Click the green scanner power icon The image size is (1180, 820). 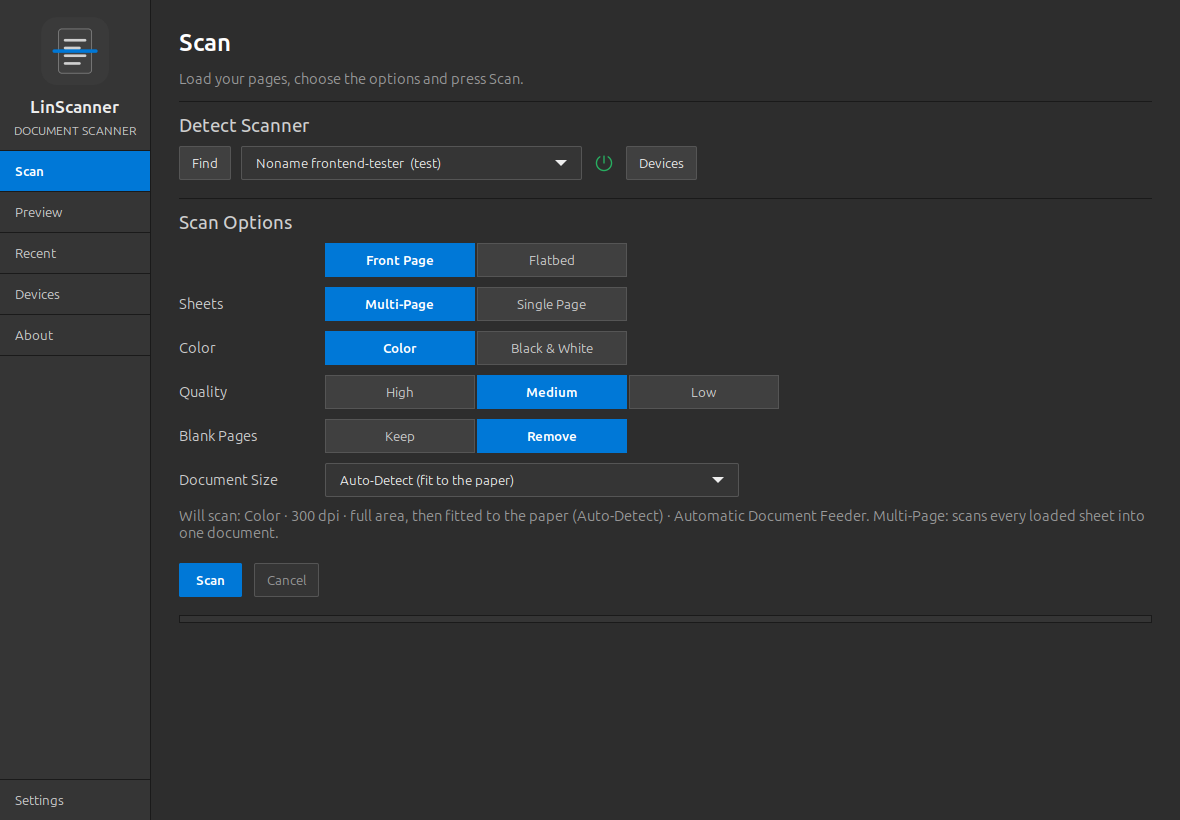604,163
